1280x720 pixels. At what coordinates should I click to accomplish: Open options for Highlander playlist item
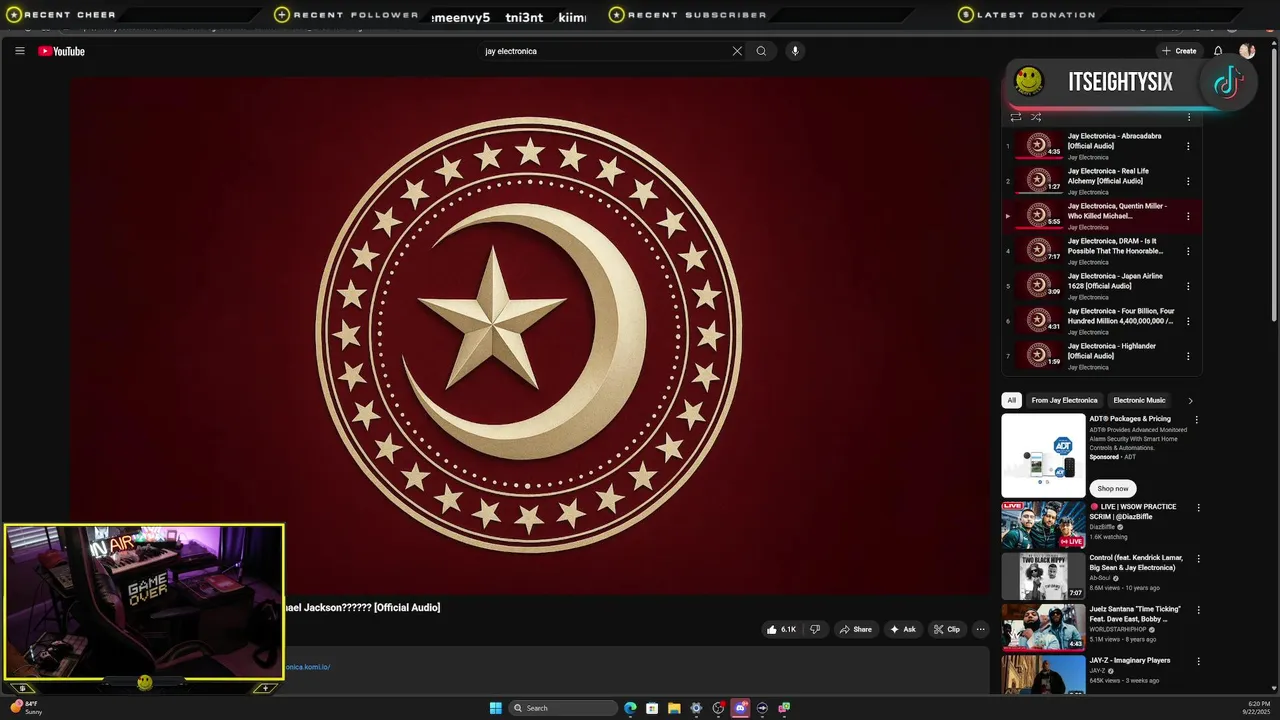[1188, 356]
